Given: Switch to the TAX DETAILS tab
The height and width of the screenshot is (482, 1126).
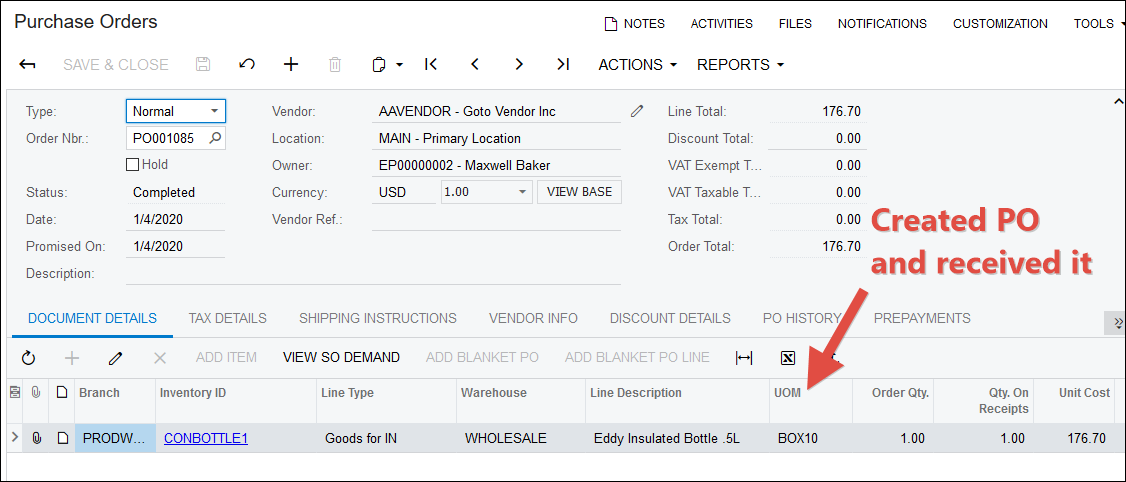Looking at the screenshot, I should [x=227, y=318].
